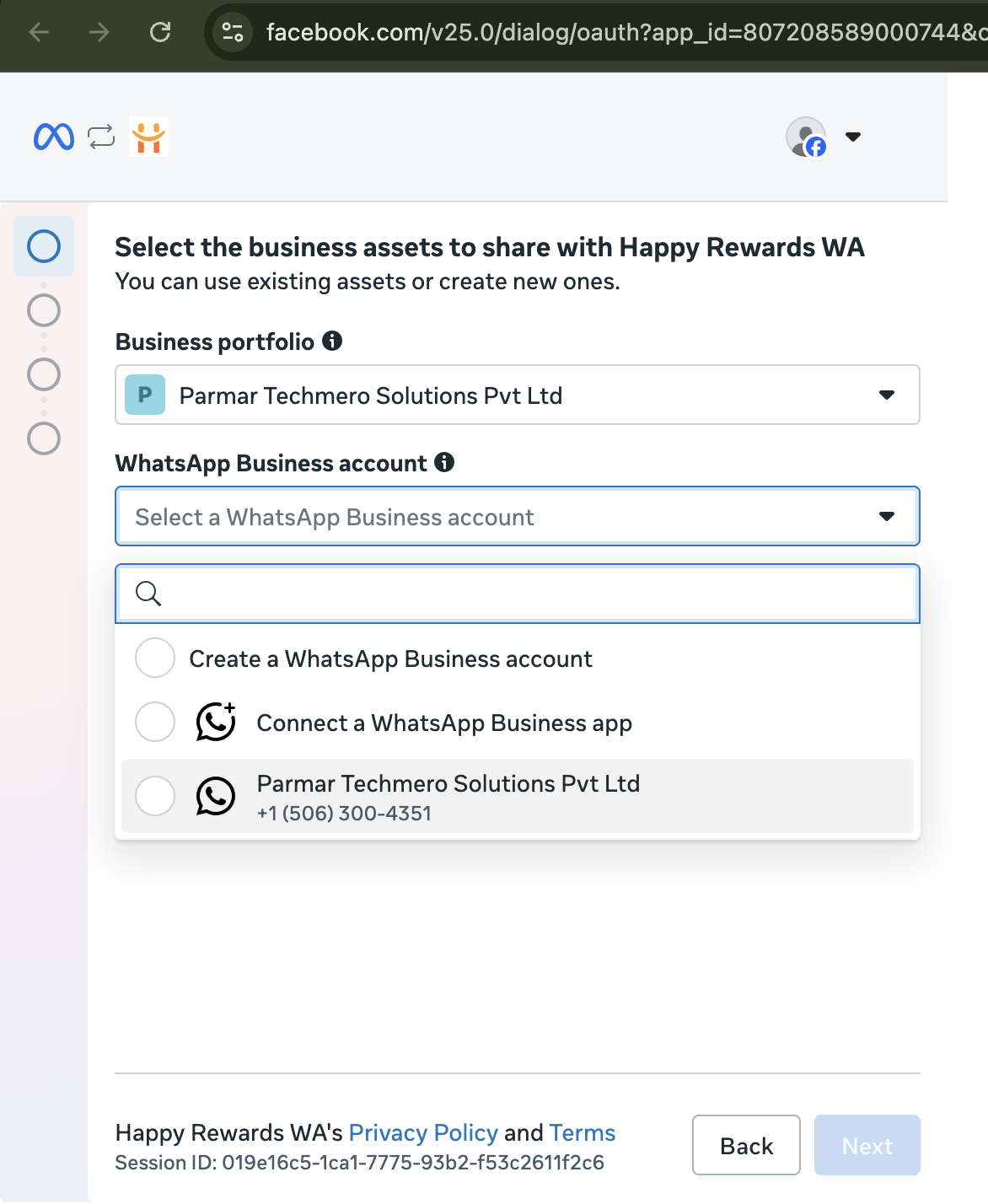Click the Back button
The image size is (988, 1204).
[x=746, y=1145]
